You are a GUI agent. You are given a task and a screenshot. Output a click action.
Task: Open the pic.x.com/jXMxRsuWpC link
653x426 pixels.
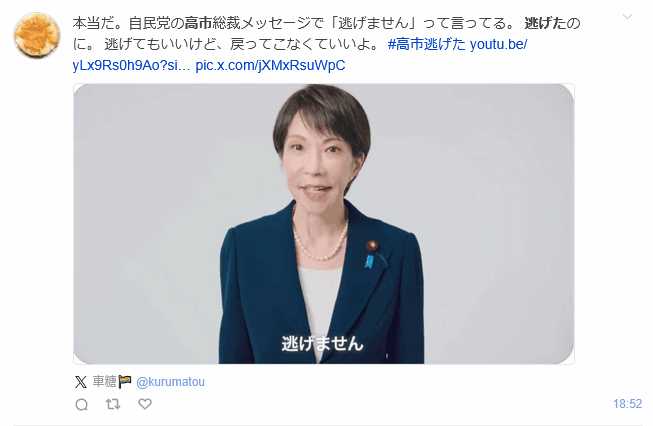tap(270, 65)
